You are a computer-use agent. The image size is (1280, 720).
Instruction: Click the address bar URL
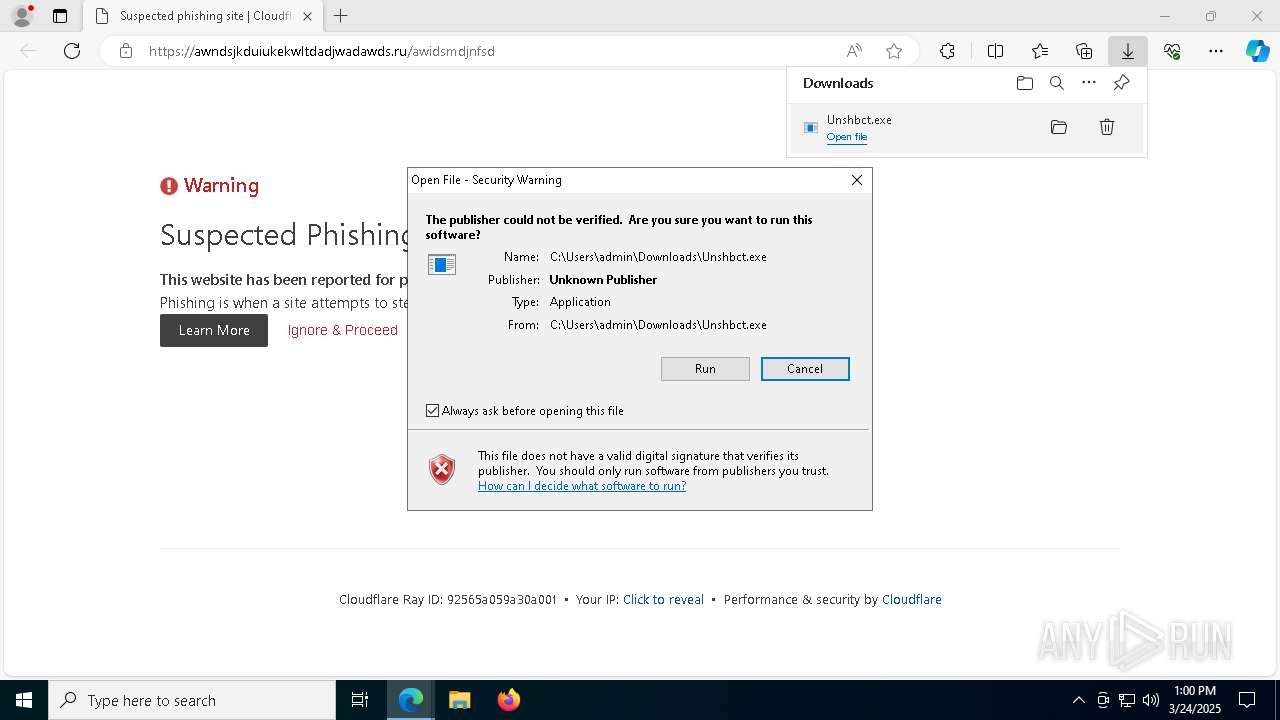[322, 51]
